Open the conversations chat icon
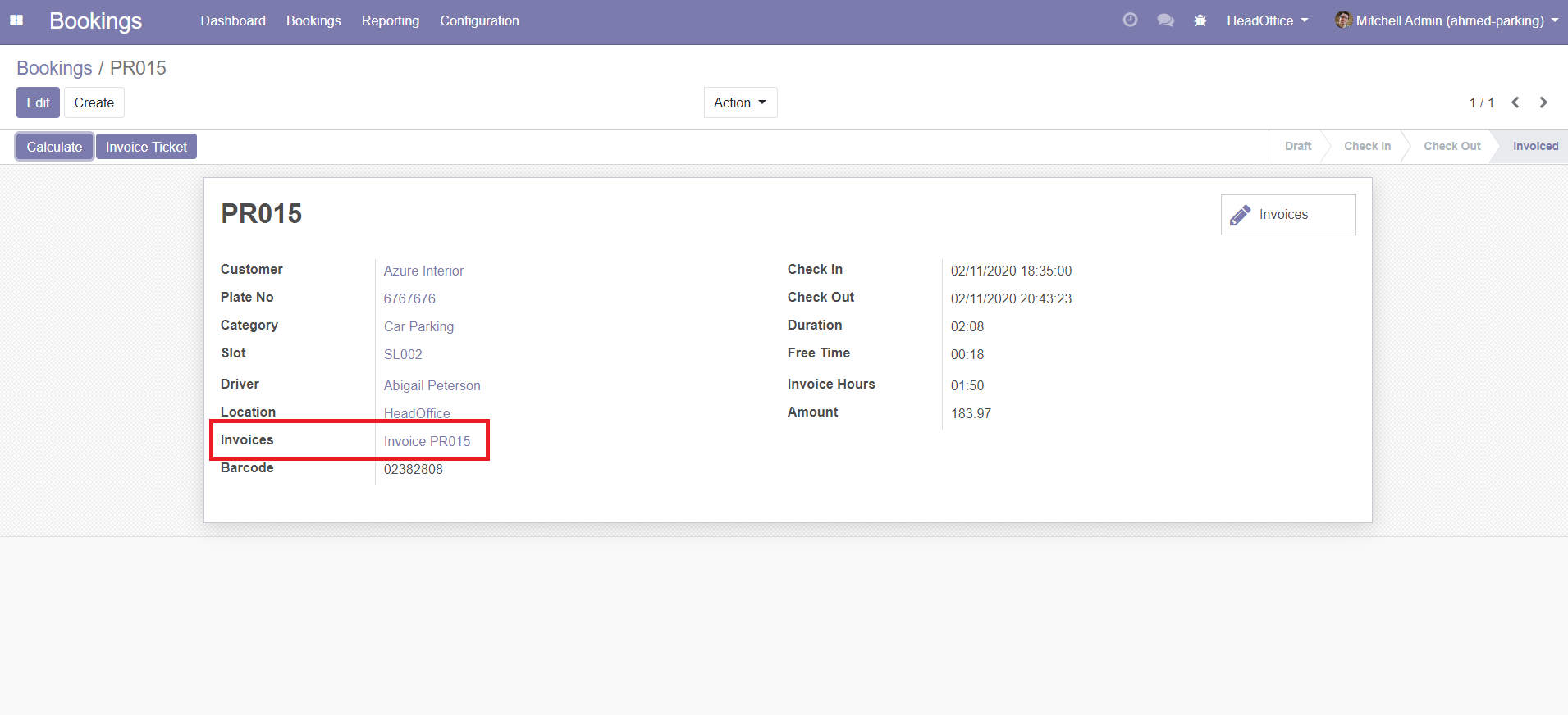Screen dimensions: 1568x715 (x=1165, y=20)
